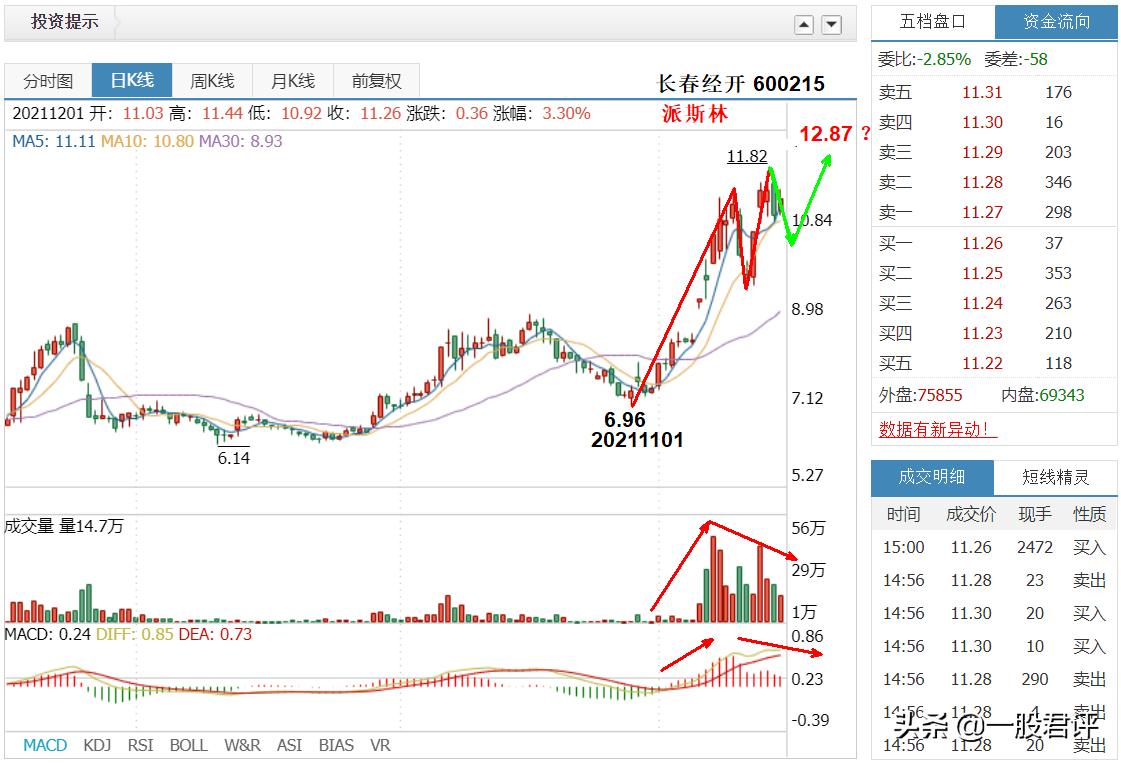The height and width of the screenshot is (763, 1121).
Task: Click the down arrow on 投资提示 banner
Action: 832,23
